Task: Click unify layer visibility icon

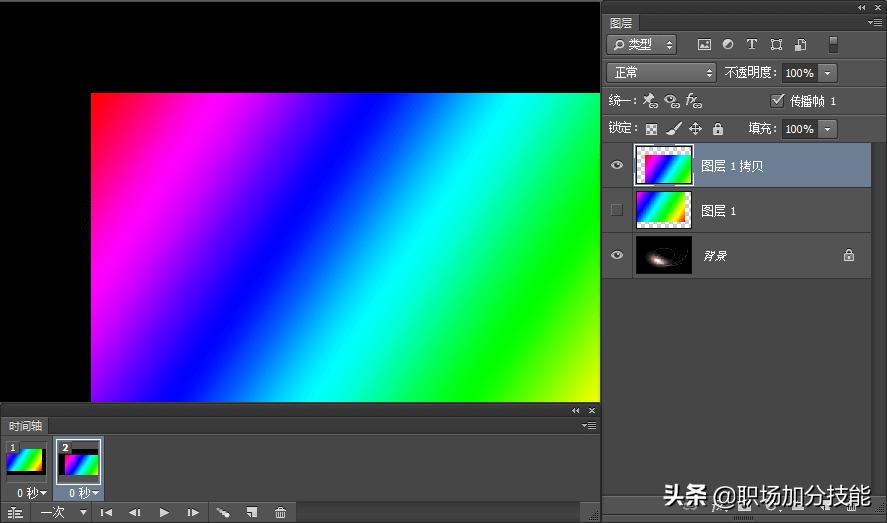Action: pyautogui.click(x=671, y=101)
